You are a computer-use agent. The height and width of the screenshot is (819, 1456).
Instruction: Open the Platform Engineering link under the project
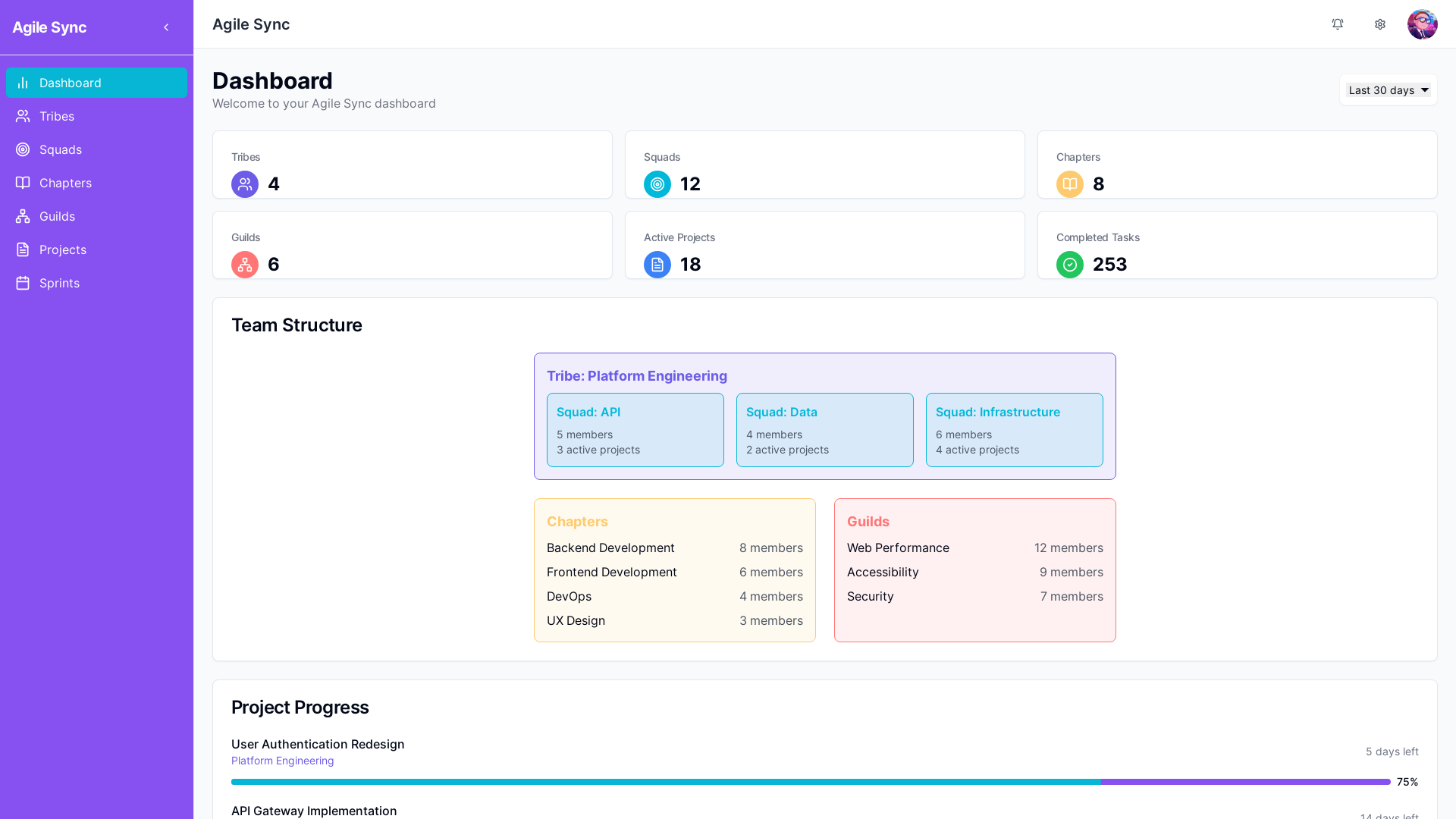tap(283, 761)
